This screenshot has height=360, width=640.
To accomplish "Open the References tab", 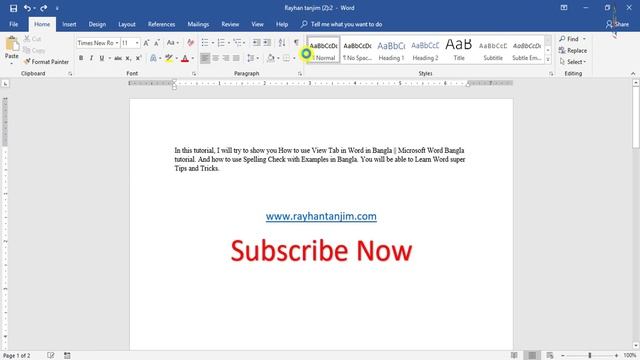I will pos(161,24).
